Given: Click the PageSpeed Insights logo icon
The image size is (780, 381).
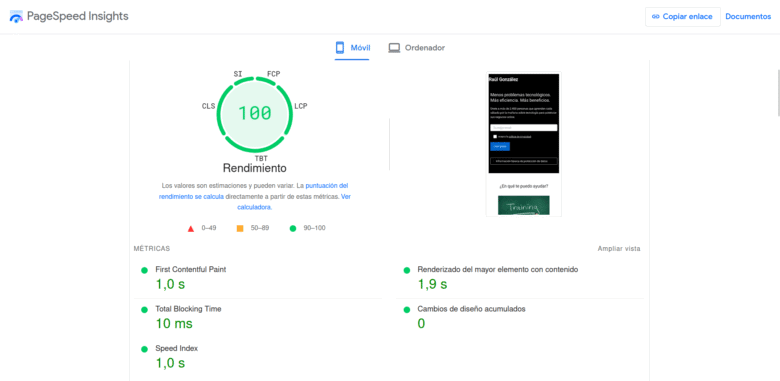Looking at the screenshot, I should point(16,16).
